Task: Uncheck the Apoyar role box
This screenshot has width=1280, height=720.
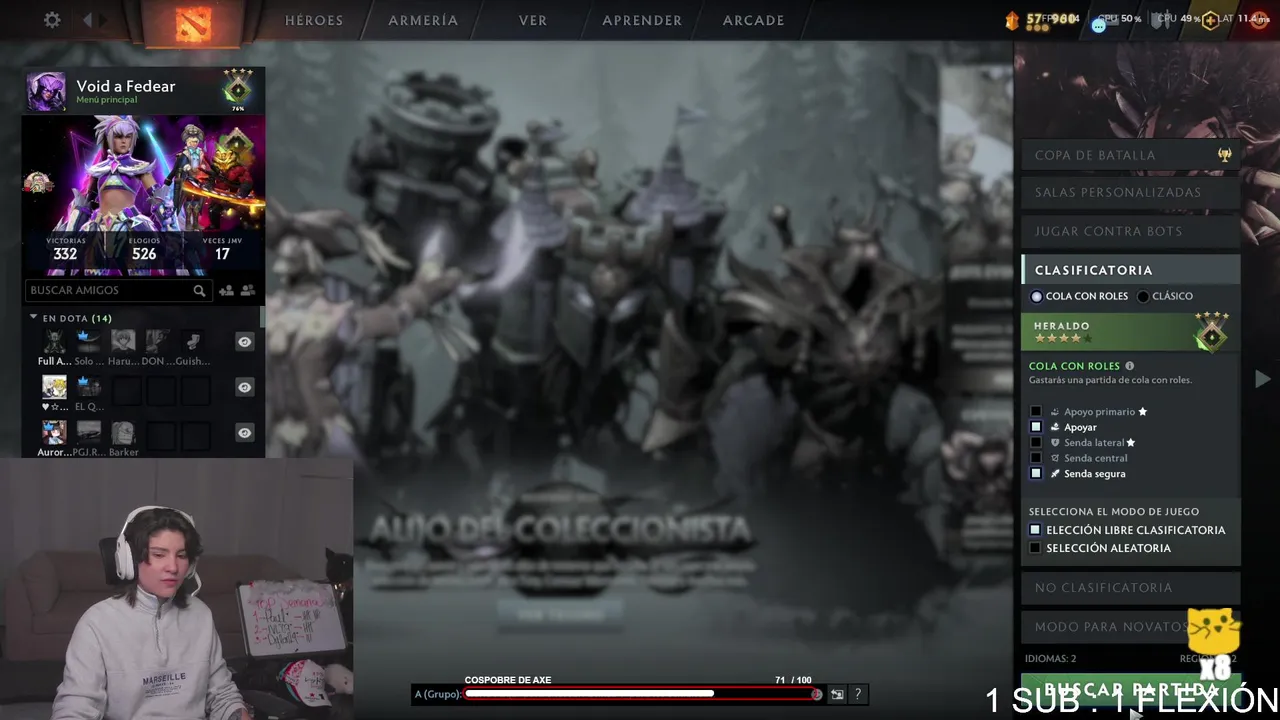Action: (x=1036, y=427)
